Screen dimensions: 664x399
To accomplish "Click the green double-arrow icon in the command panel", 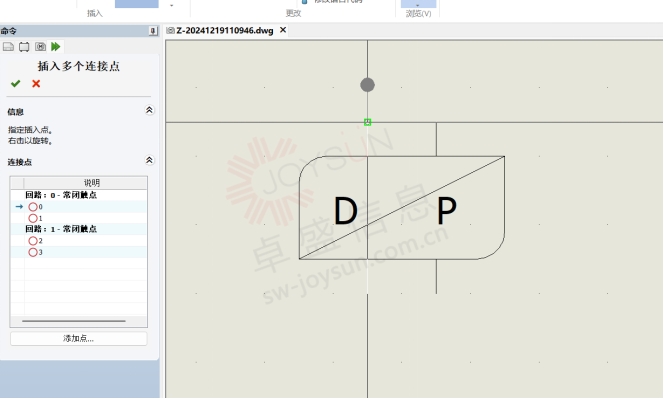I will 55,47.
